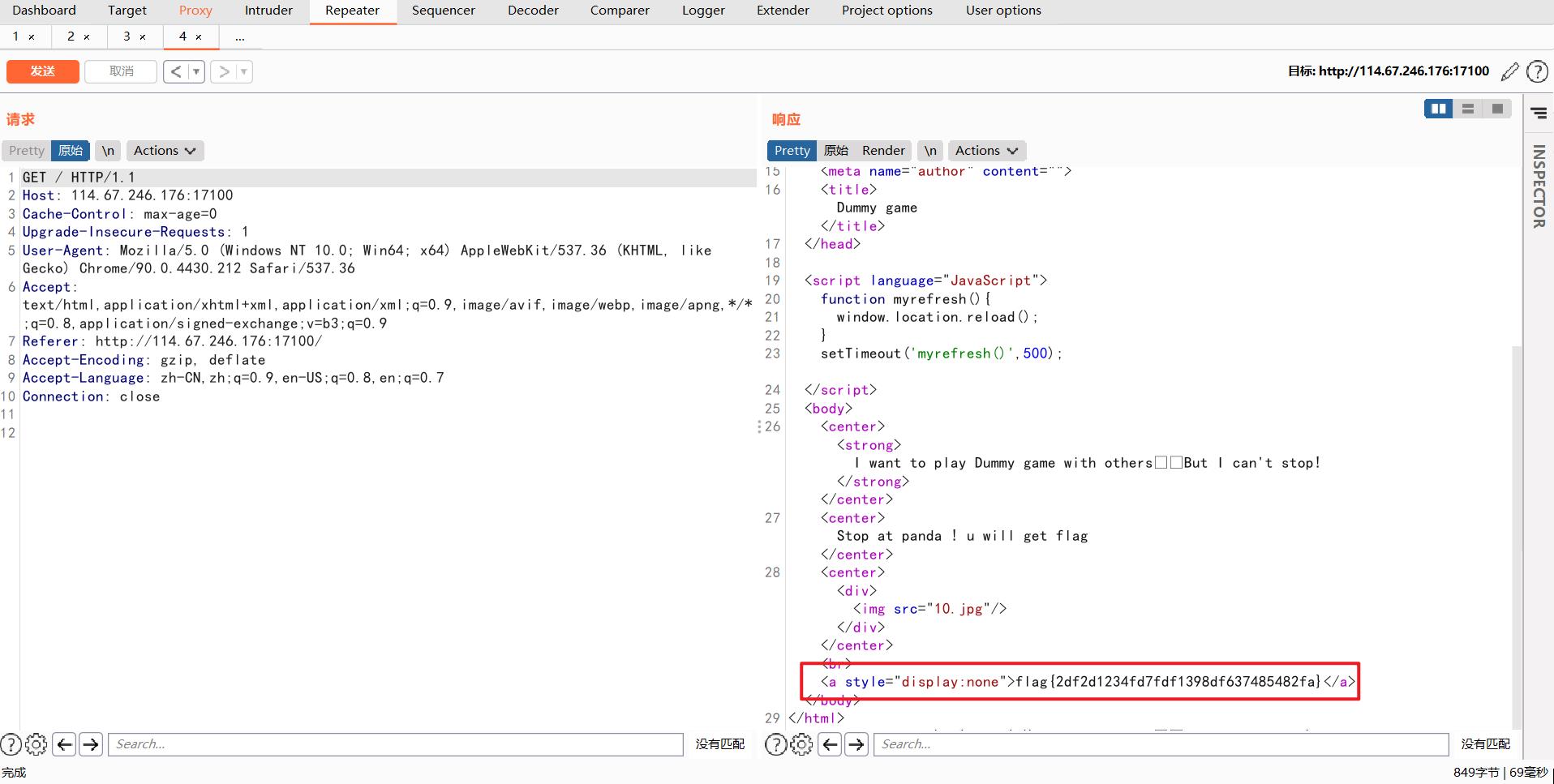The image size is (1554, 784).
Task: Select Repeater tab 2
Action: [x=71, y=36]
